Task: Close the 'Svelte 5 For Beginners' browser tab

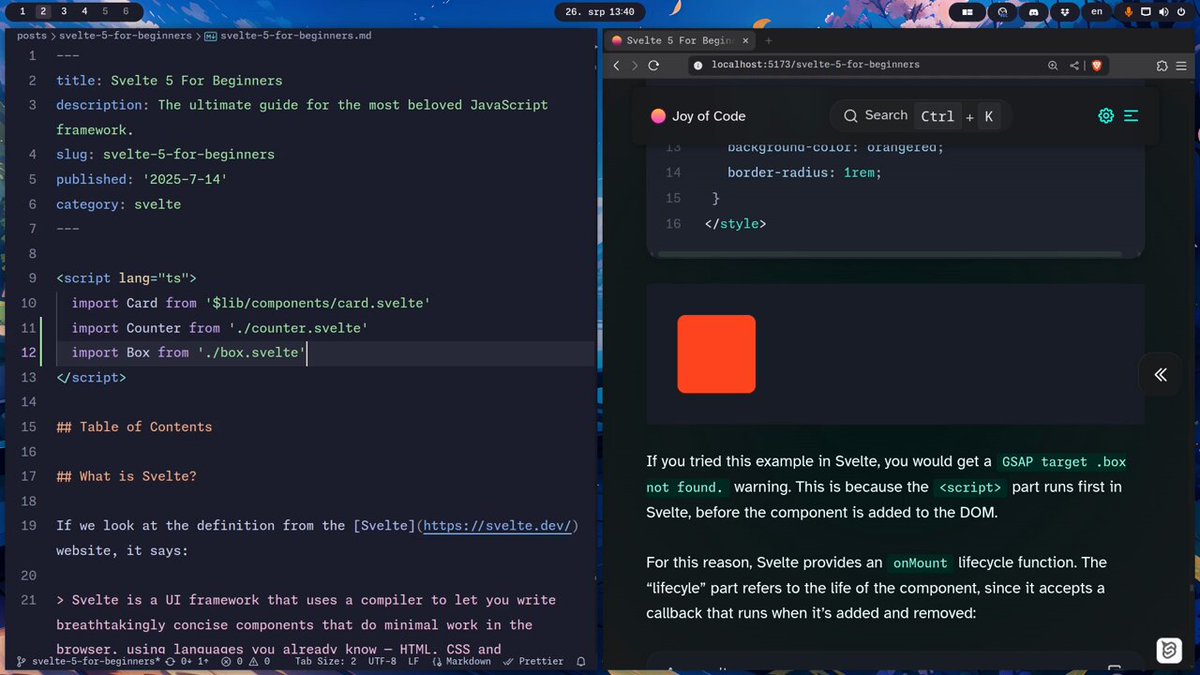Action: (x=746, y=40)
